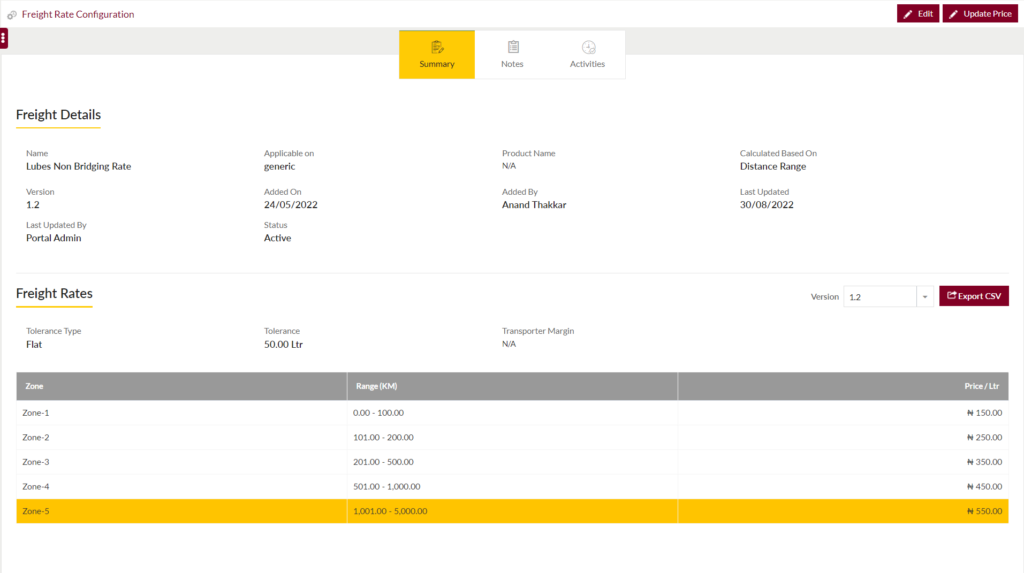Image resolution: width=1024 pixels, height=573 pixels.
Task: Click range 201.00 - 500.00
Action: tap(383, 462)
